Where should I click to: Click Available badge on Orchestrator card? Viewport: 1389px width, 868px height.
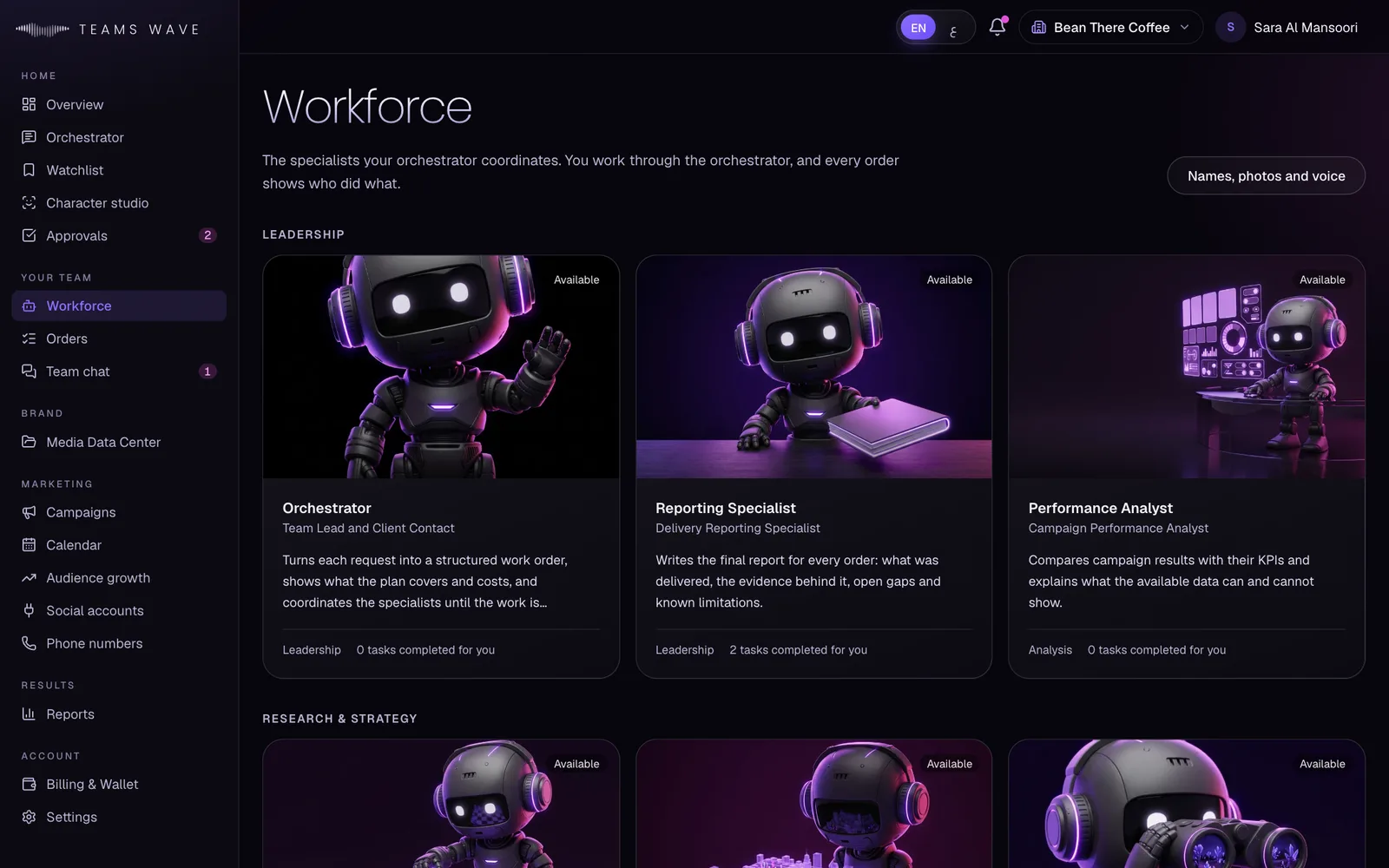click(x=576, y=279)
